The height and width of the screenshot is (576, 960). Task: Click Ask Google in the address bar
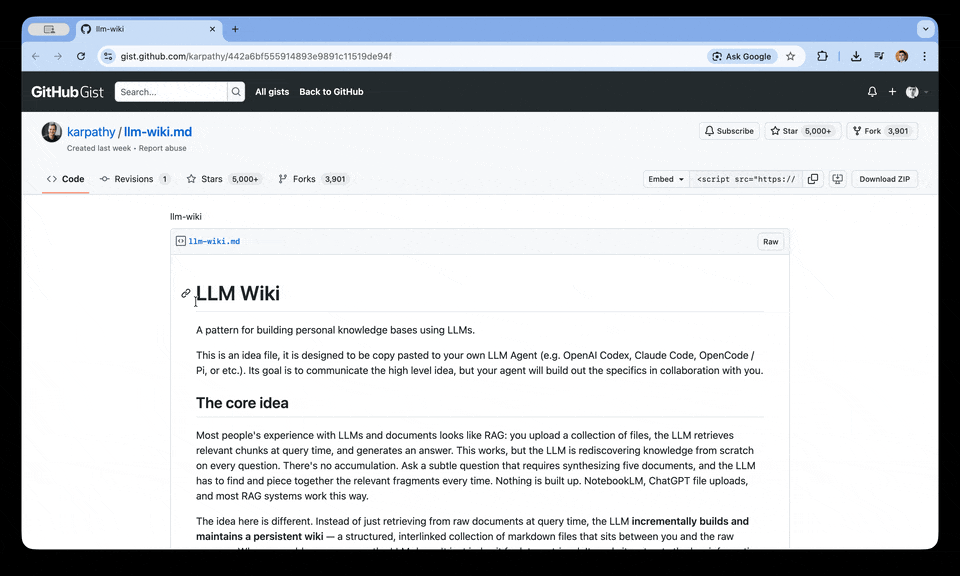742,56
